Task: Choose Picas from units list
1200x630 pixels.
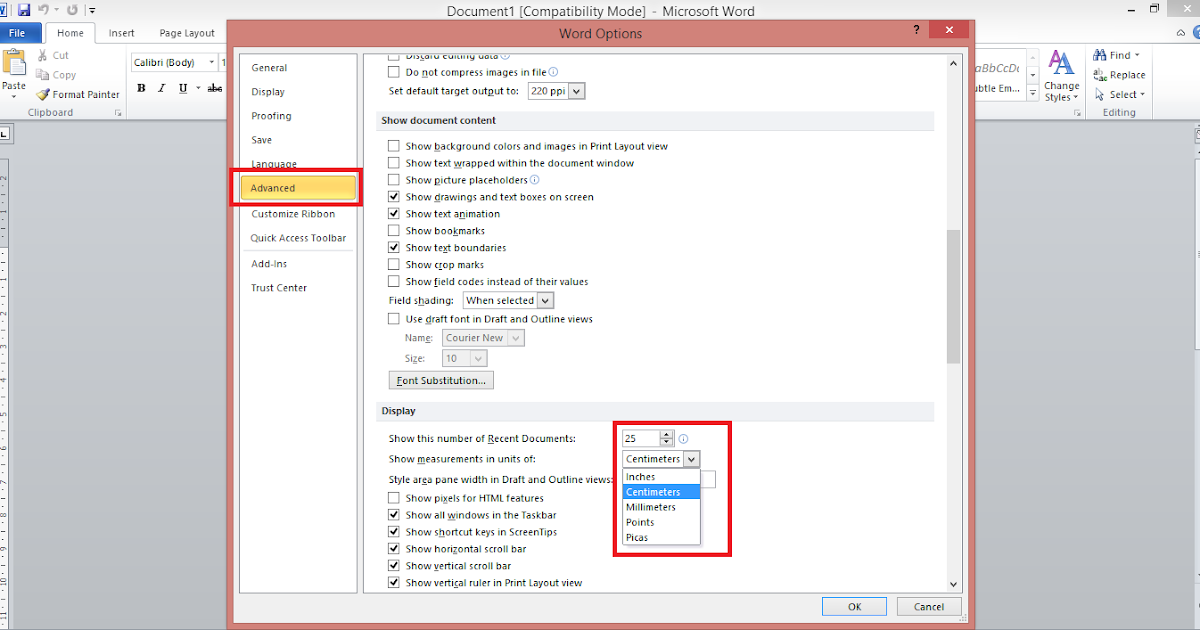Action: [661, 538]
